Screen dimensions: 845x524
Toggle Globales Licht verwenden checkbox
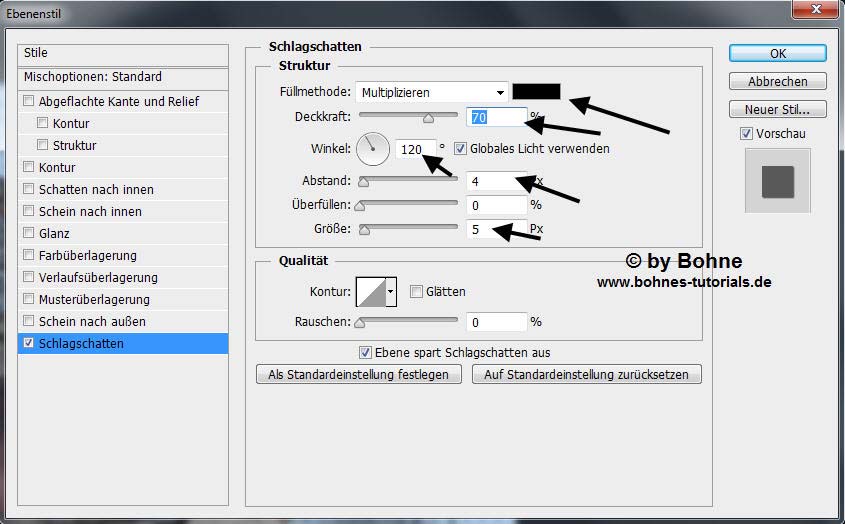coord(460,148)
